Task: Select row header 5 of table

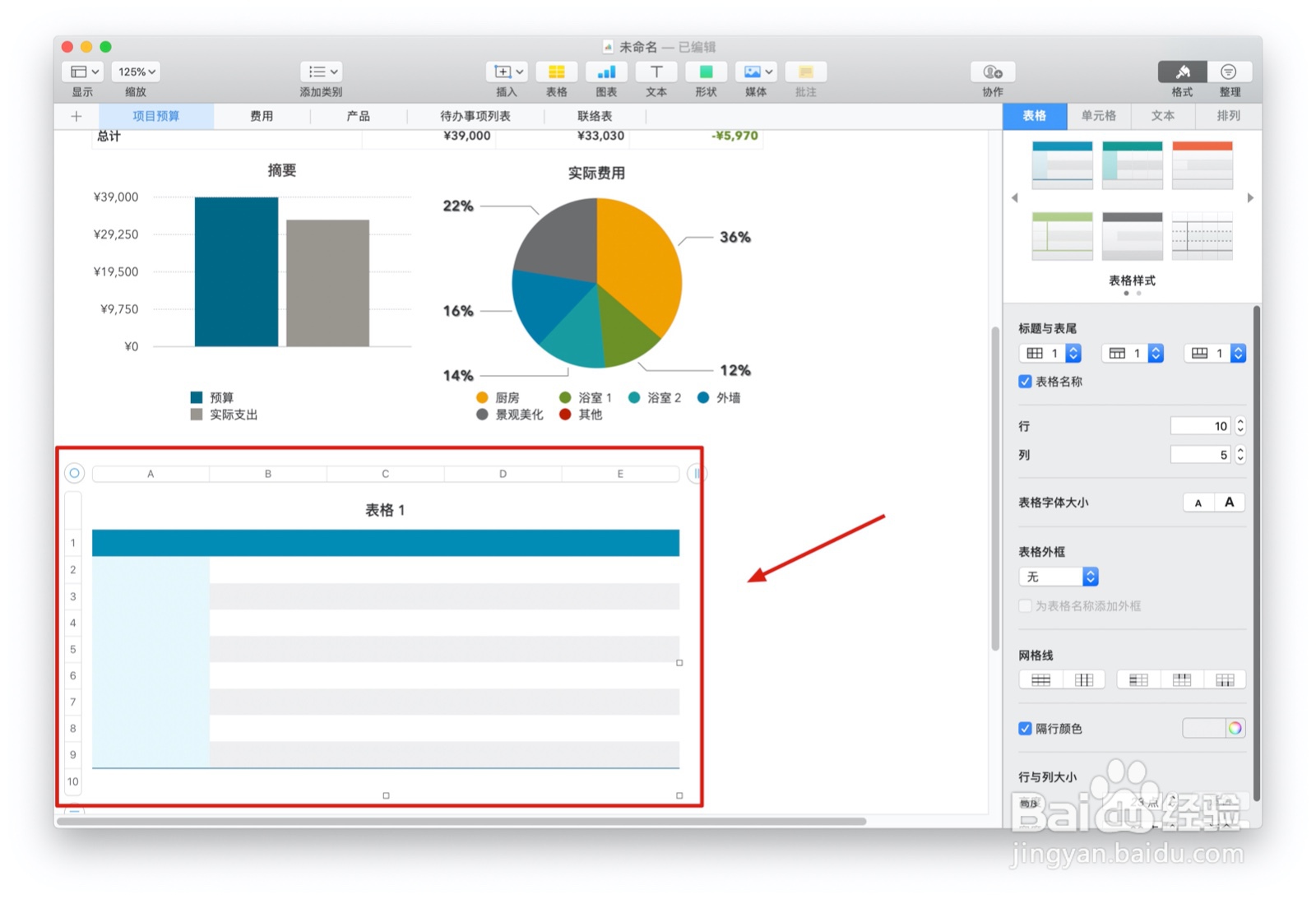Action: pos(73,649)
